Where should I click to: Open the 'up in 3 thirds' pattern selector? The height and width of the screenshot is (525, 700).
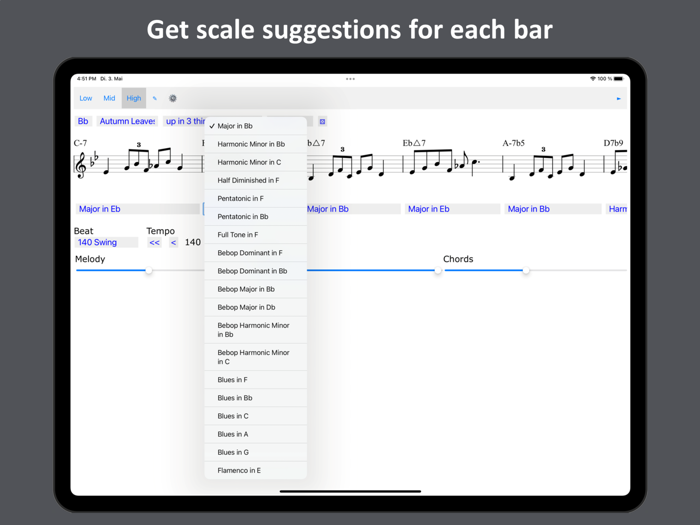pyautogui.click(x=185, y=121)
